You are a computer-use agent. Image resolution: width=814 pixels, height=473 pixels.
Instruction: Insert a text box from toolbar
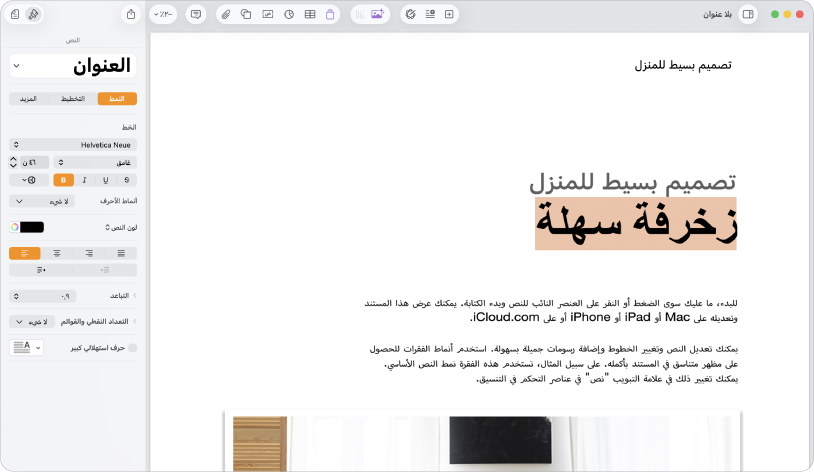click(x=268, y=15)
